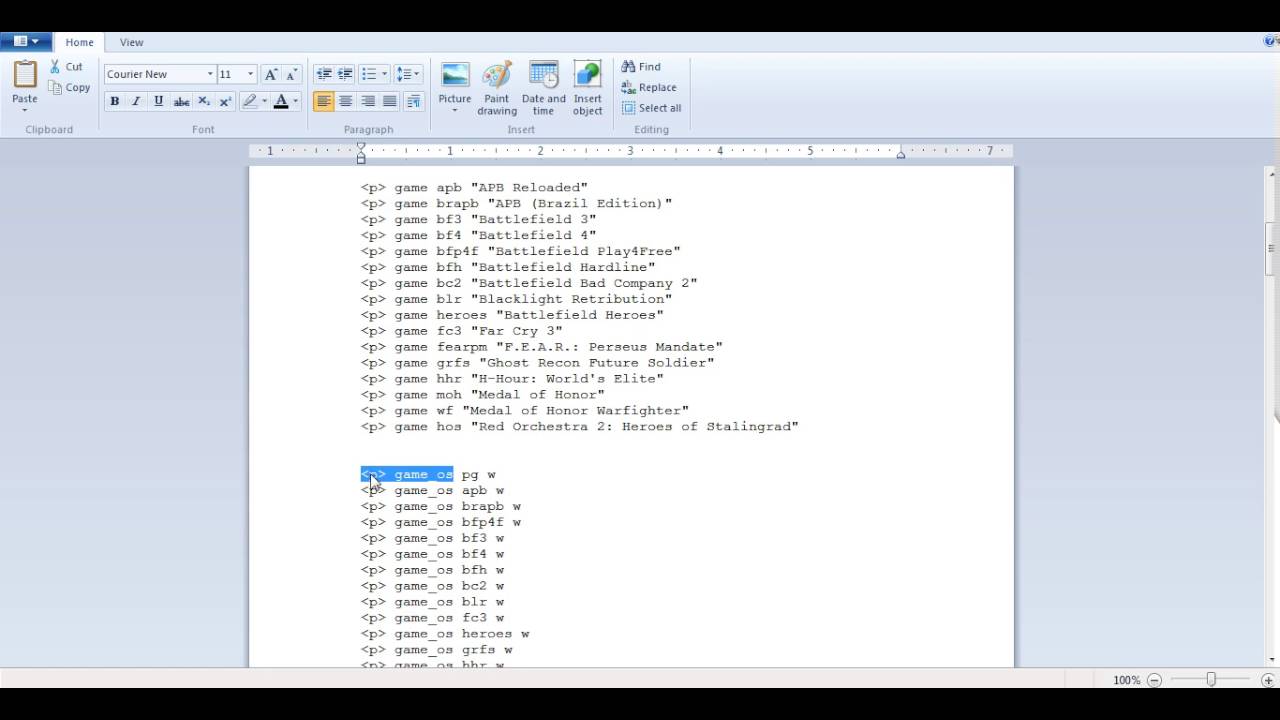Click the Insert object button

tap(588, 88)
